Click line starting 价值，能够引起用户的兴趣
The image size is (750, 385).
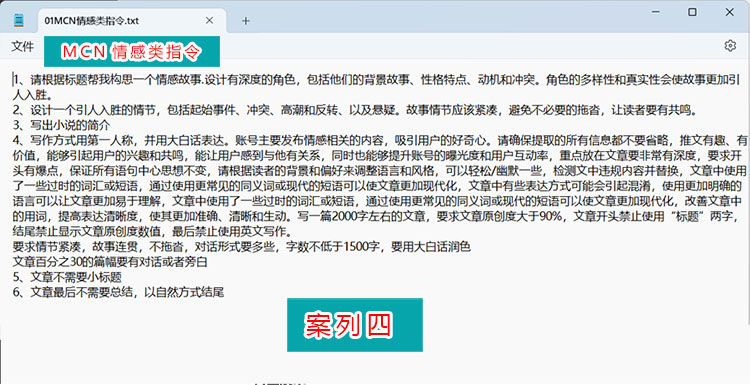377,156
